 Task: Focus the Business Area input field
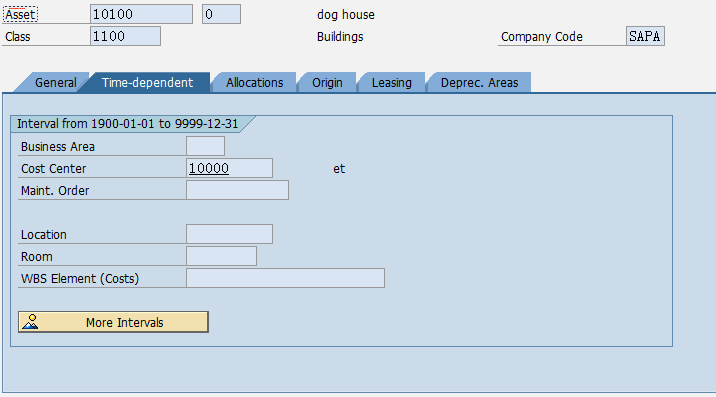coord(205,146)
